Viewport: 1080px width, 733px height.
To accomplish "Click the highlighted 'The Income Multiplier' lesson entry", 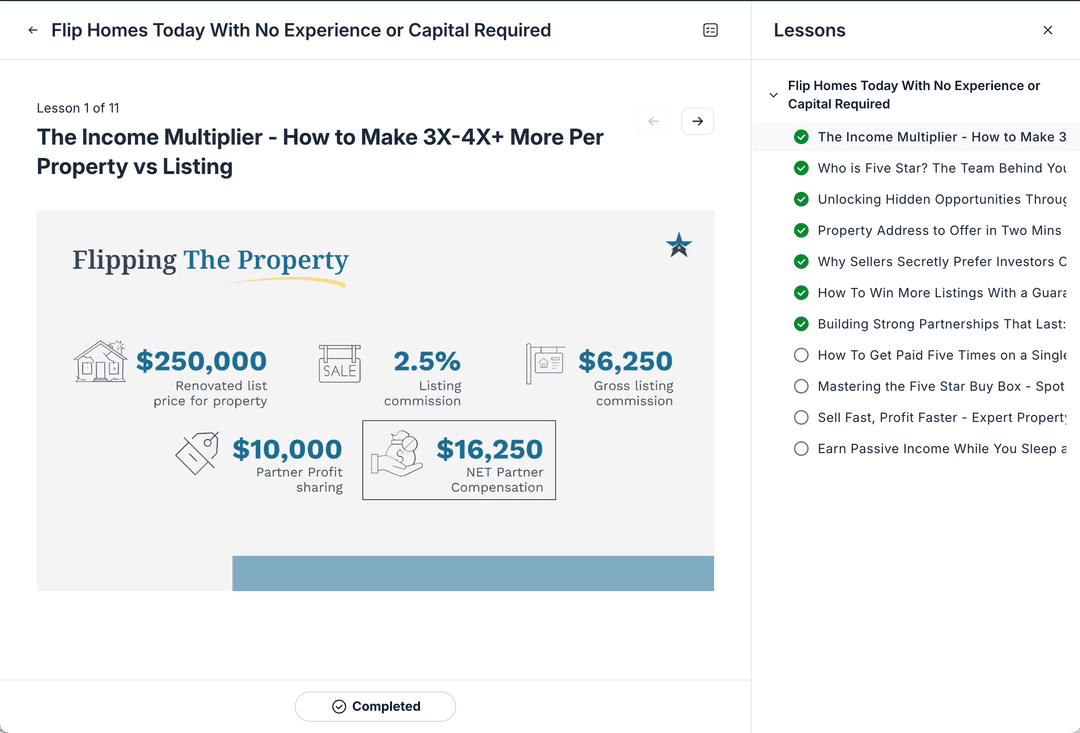I will point(940,137).
